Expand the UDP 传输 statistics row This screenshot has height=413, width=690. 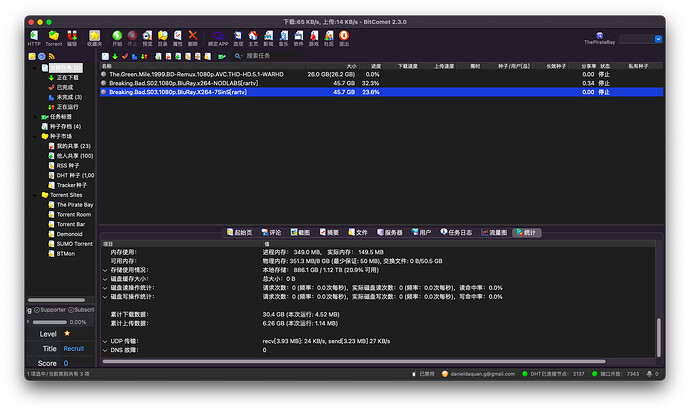coord(105,341)
